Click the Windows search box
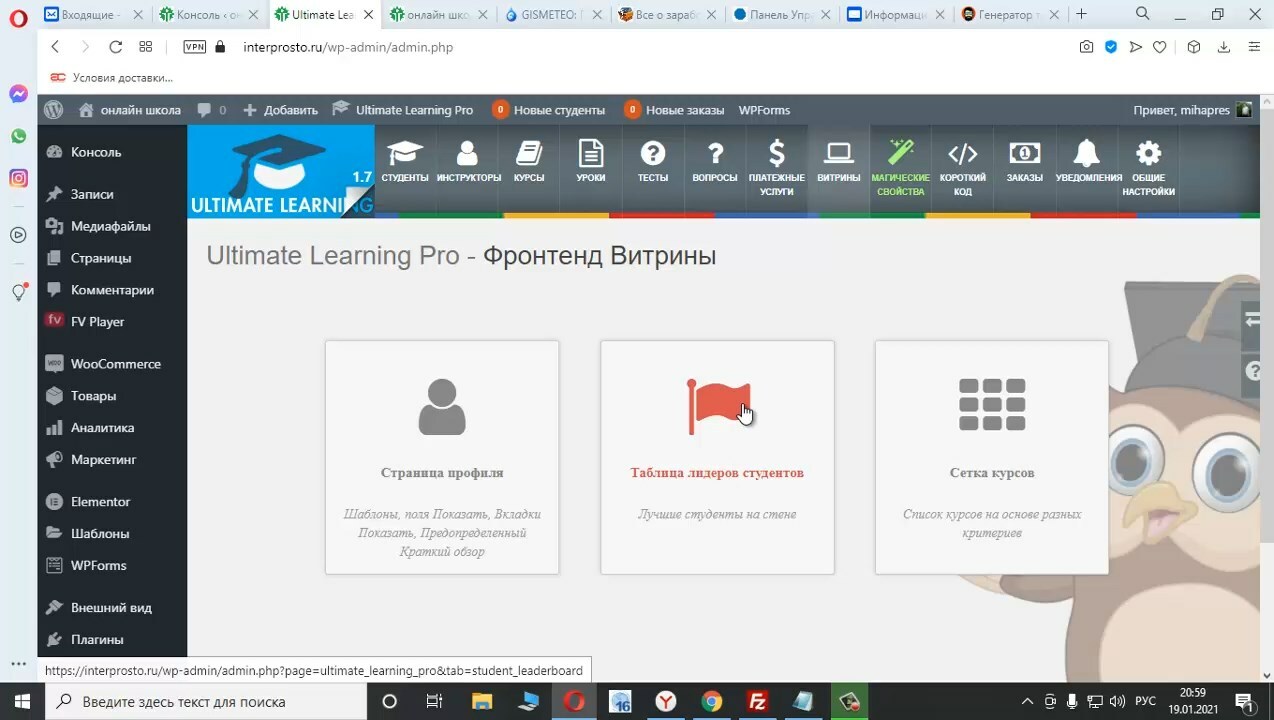 coord(206,701)
